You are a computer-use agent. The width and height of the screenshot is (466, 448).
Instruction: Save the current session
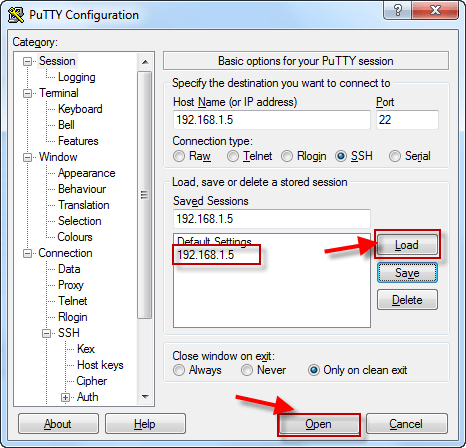click(x=407, y=273)
